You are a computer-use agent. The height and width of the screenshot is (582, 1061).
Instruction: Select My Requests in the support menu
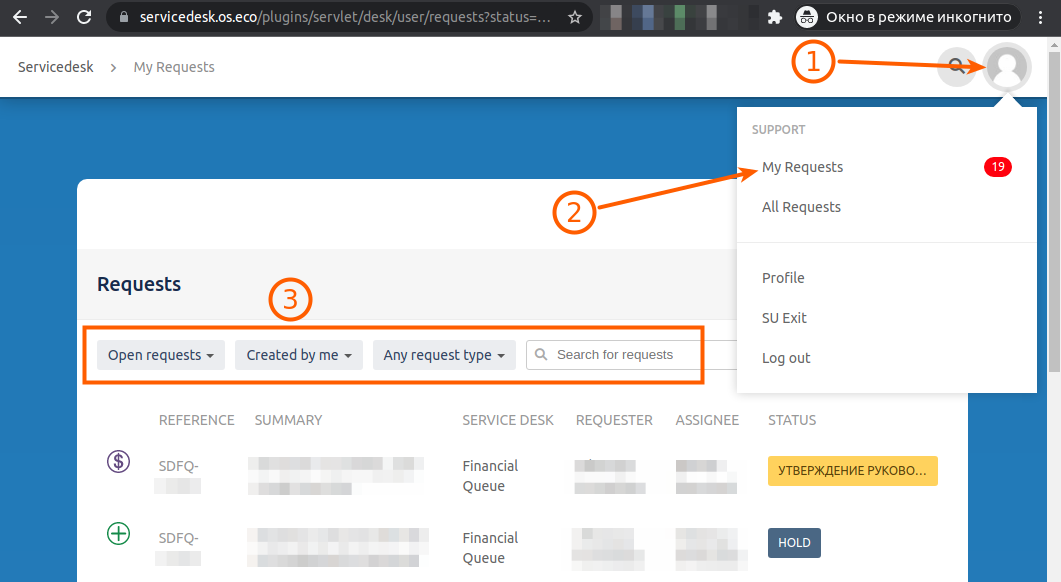coord(802,167)
